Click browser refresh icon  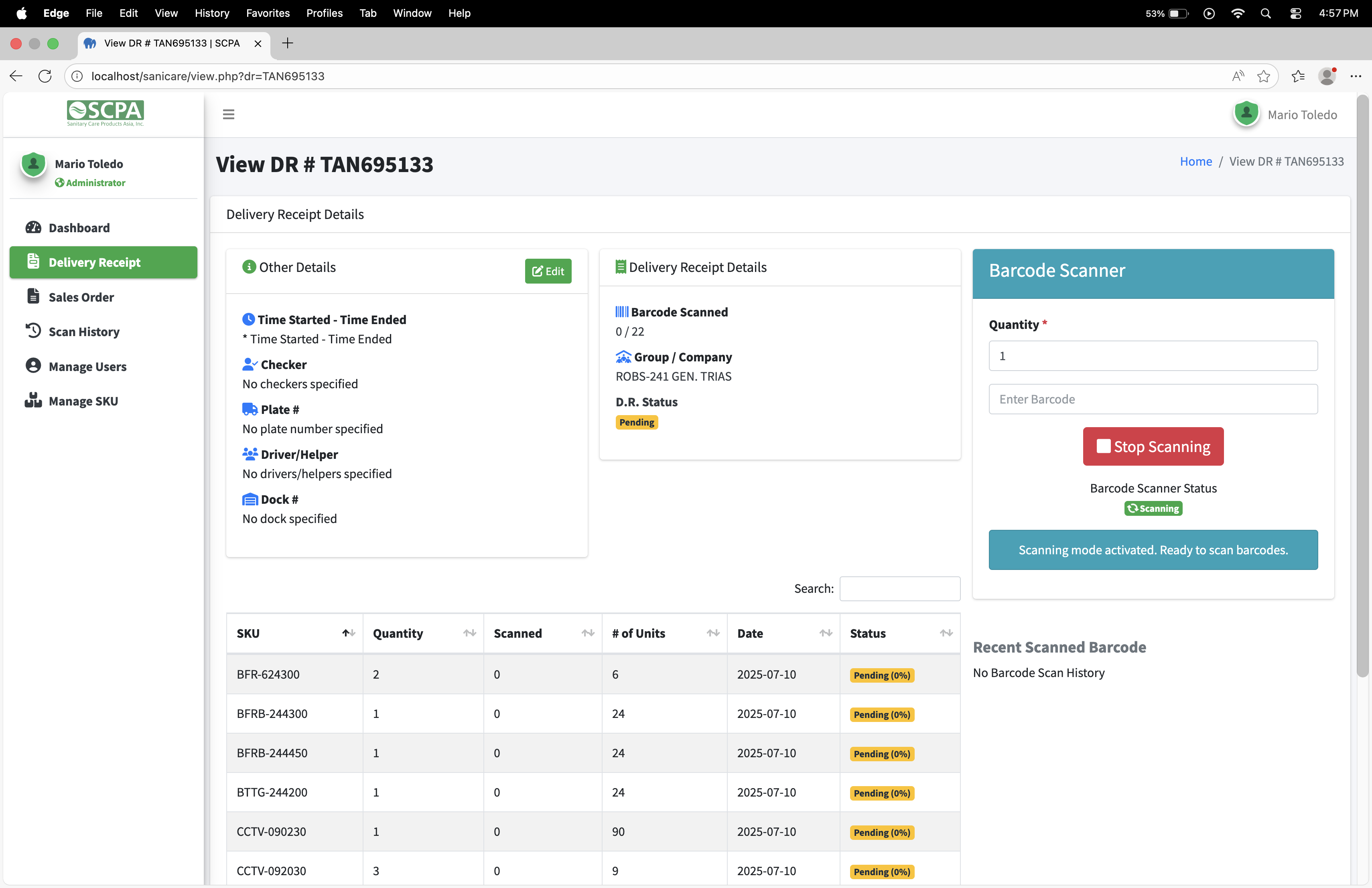point(45,76)
